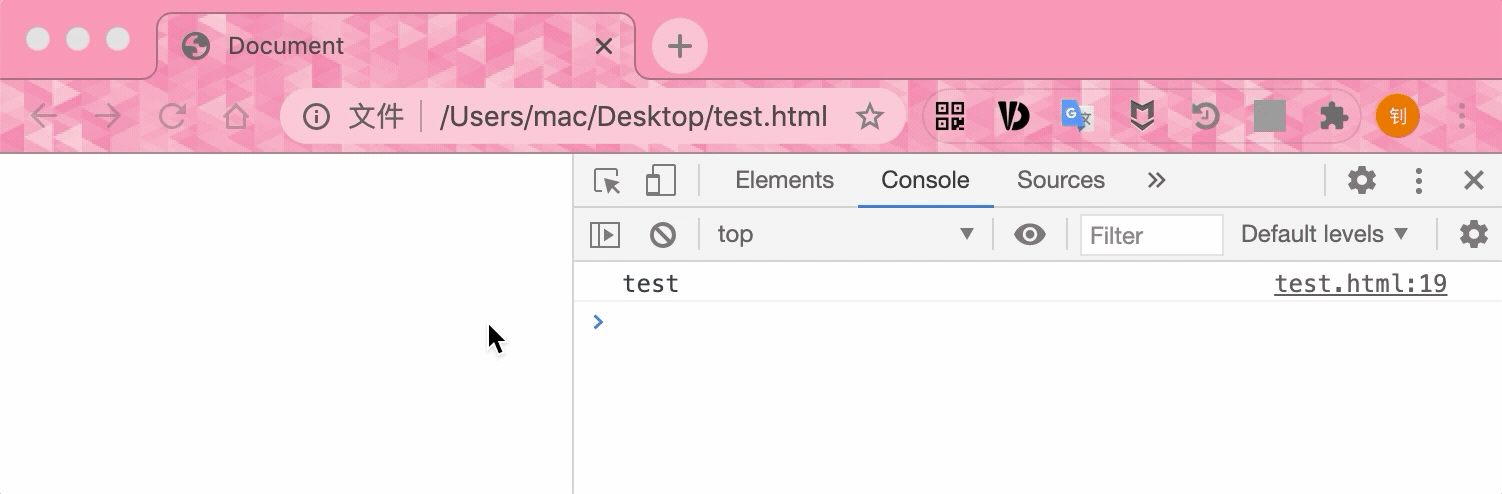The width and height of the screenshot is (1502, 494).
Task: Switch to the Console panel
Action: point(925,181)
